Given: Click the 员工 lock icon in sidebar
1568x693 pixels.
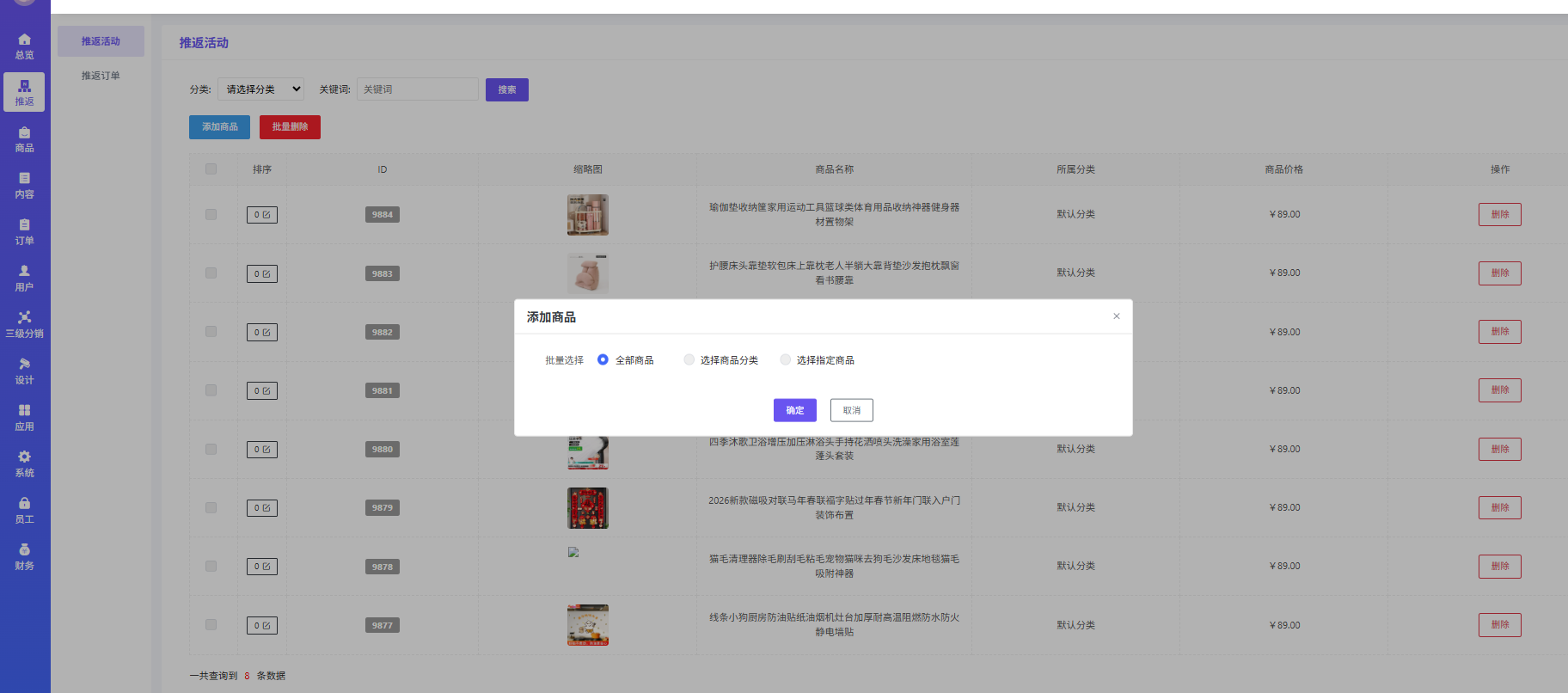Looking at the screenshot, I should pyautogui.click(x=24, y=504).
